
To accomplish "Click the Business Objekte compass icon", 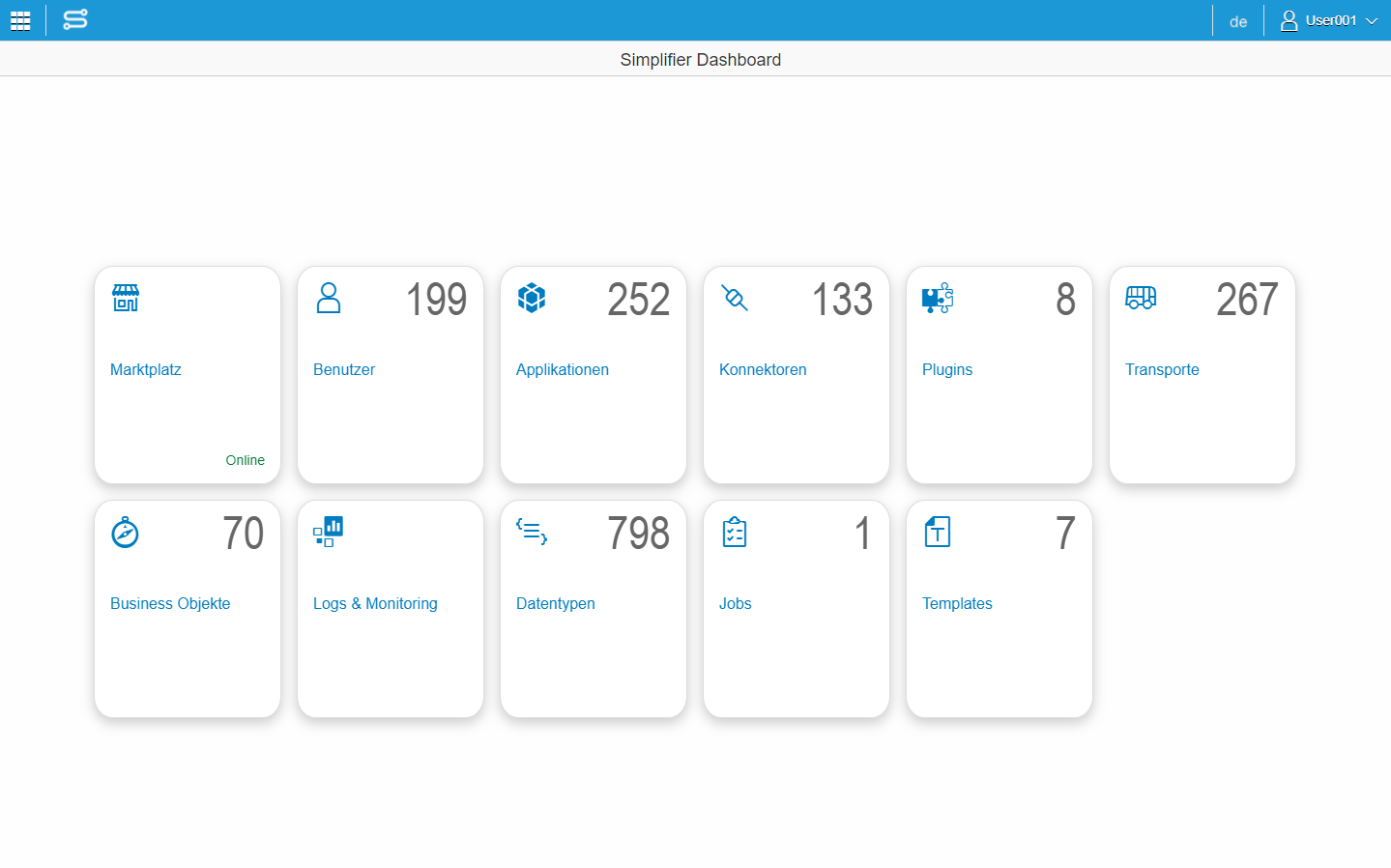I will [x=126, y=532].
